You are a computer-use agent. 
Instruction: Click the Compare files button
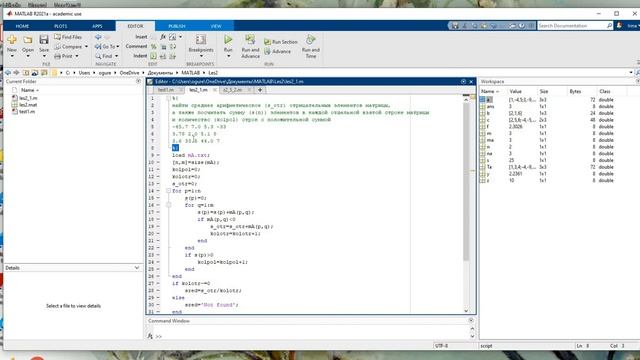[69, 47]
